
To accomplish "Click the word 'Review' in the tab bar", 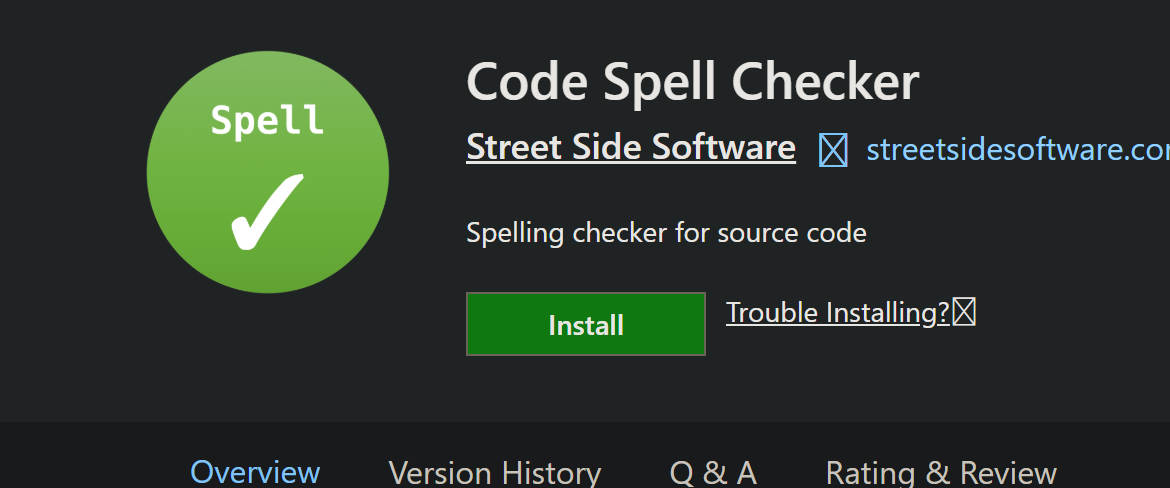I will [1008, 473].
